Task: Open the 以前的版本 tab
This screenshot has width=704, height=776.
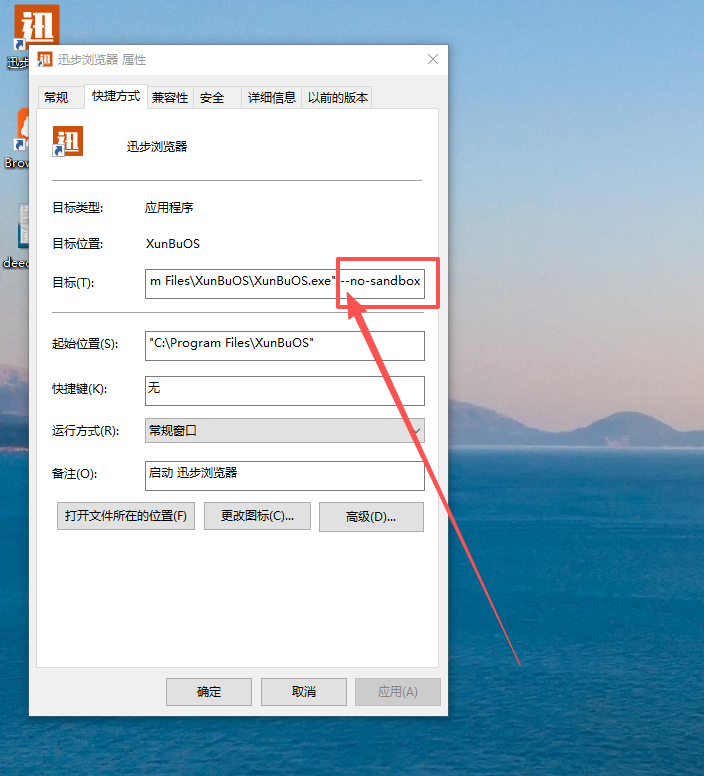Action: (x=337, y=97)
